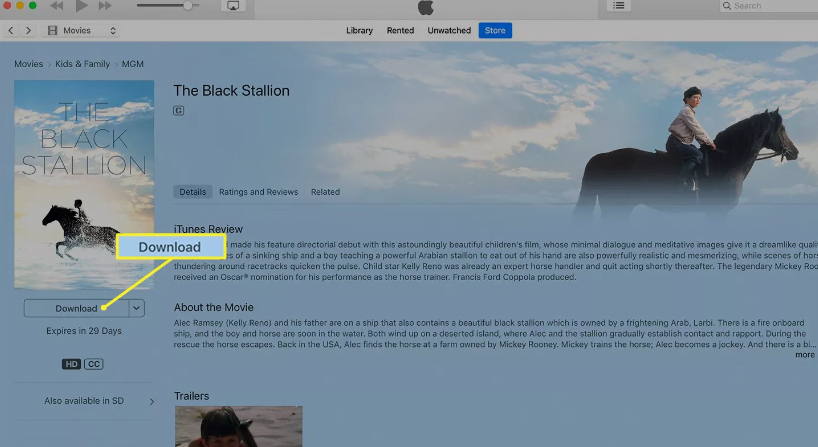The image size is (818, 447).
Task: Click the search magnifier icon
Action: click(727, 6)
